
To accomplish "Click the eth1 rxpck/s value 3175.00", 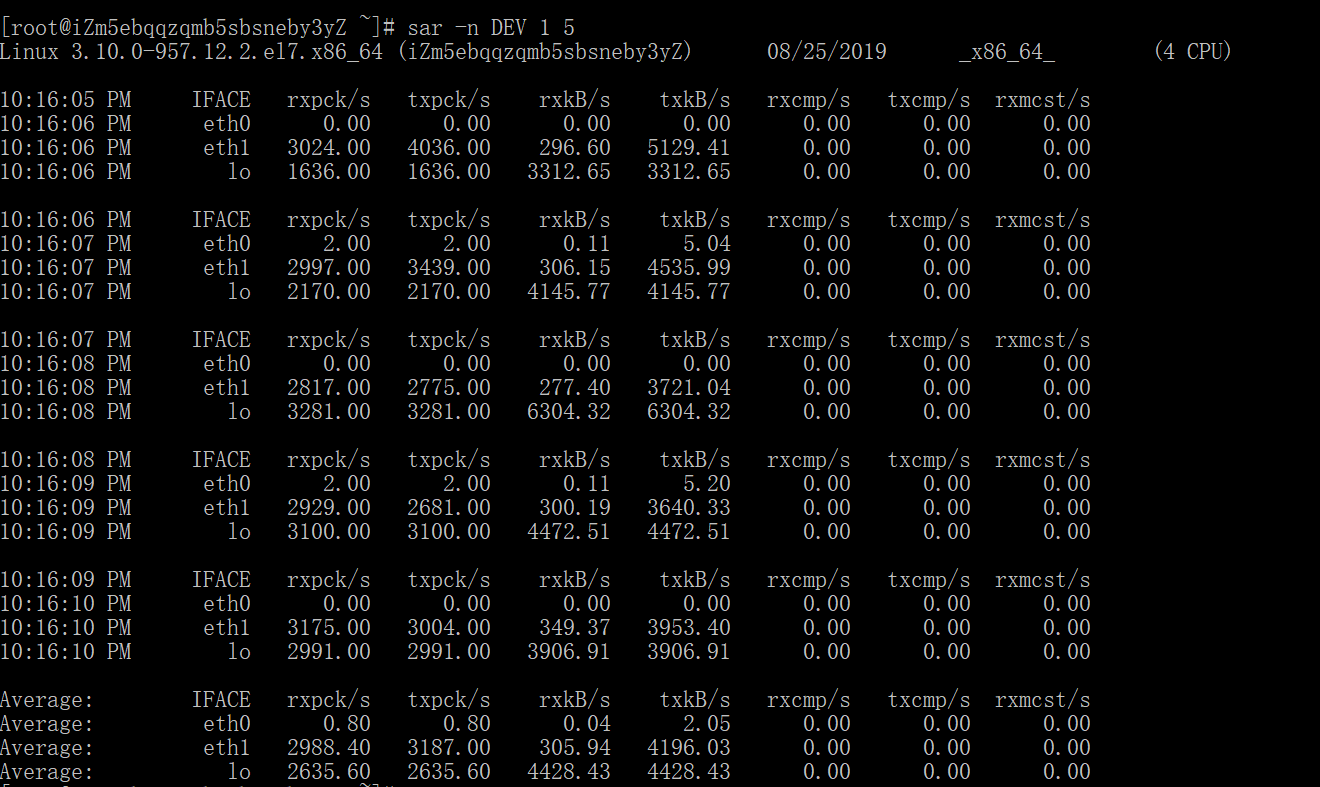I will click(329, 628).
